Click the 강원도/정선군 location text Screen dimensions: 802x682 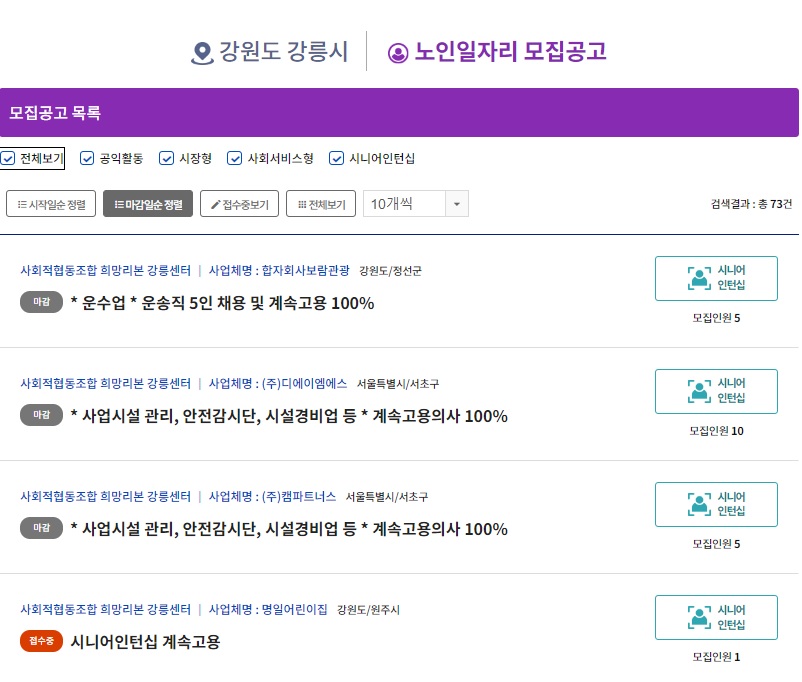390,271
